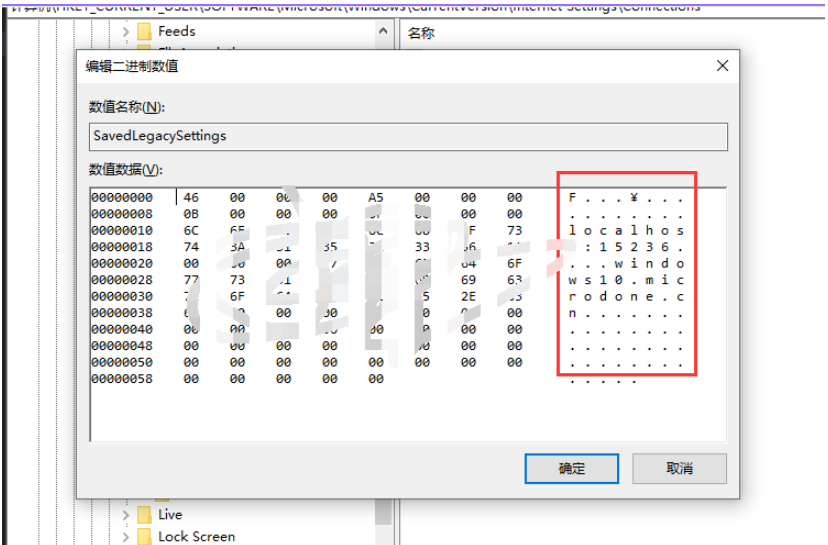Click offset label 00000058
This screenshot has height=545, width=828.
coord(122,379)
